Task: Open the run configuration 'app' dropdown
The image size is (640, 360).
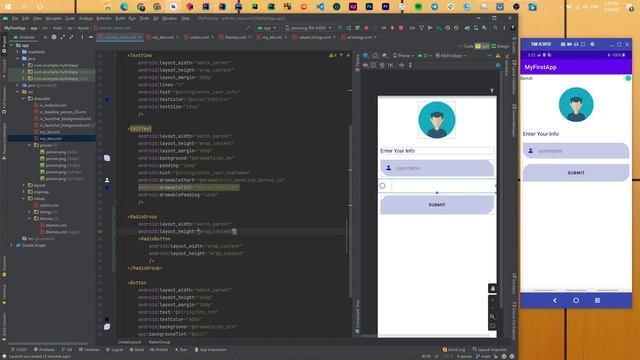Action: (267, 28)
